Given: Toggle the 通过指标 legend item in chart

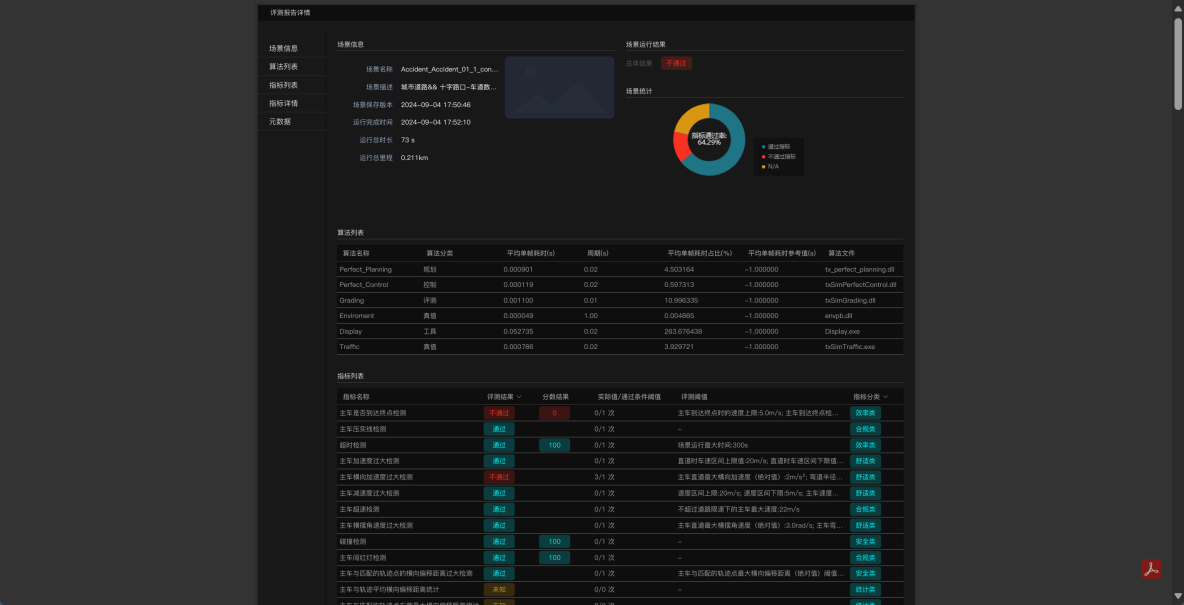Looking at the screenshot, I should click(x=779, y=146).
